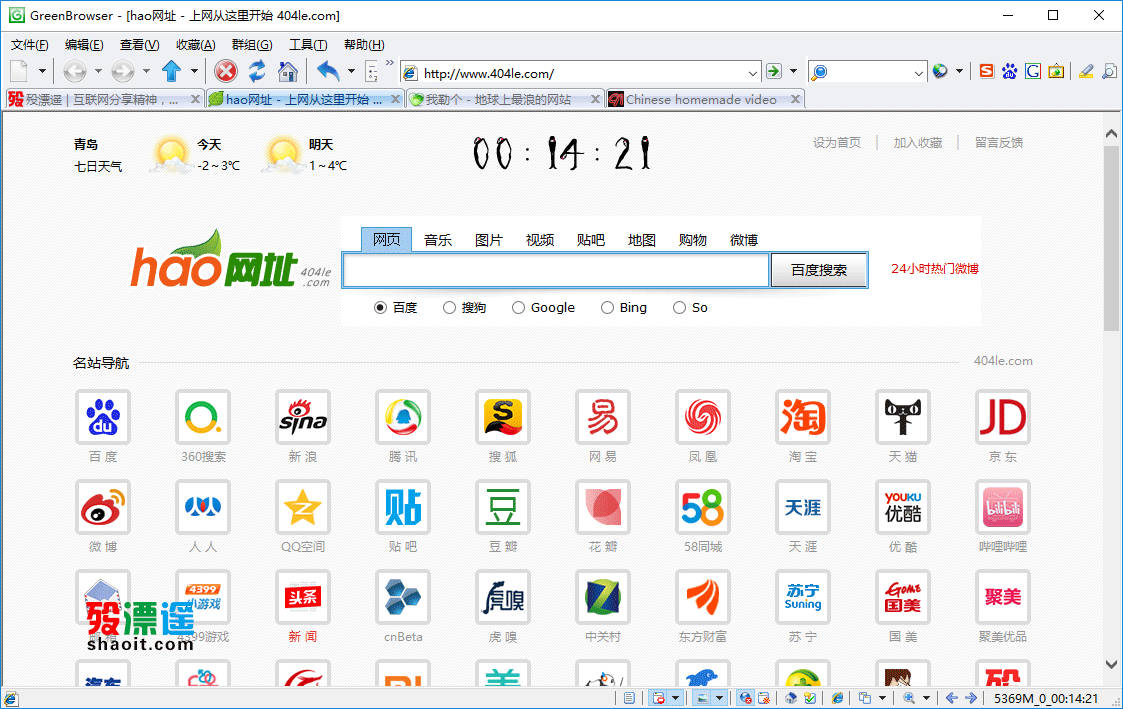Image resolution: width=1123 pixels, height=709 pixels.
Task: Open the 豆瓣 site icon
Action: tap(503, 507)
